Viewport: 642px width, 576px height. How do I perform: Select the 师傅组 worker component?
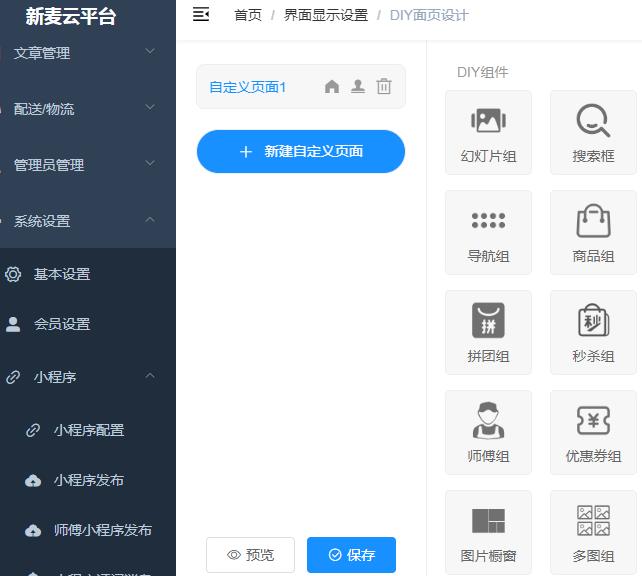click(488, 432)
